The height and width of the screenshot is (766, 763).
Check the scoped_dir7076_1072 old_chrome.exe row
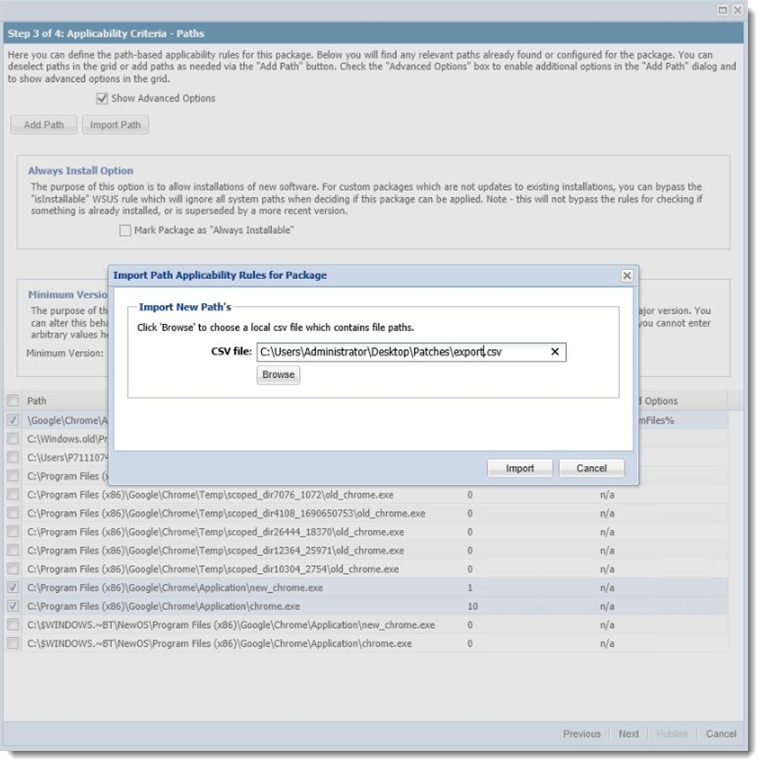(13, 495)
